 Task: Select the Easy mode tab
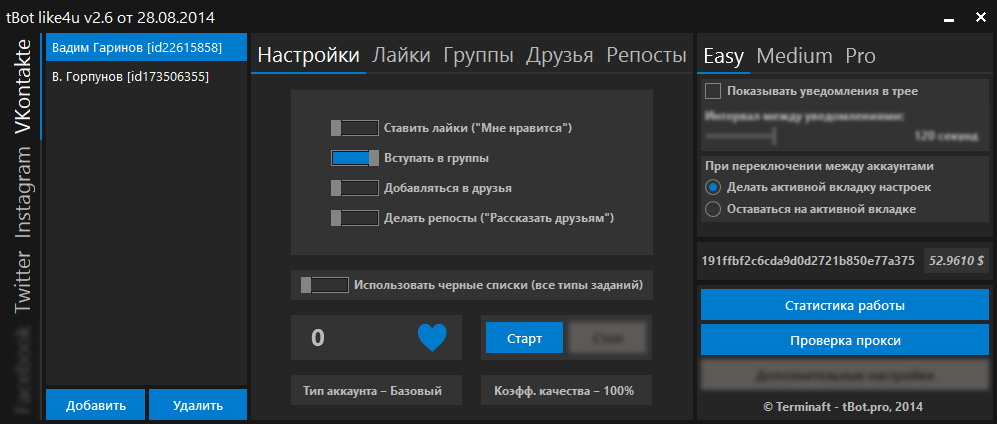coord(724,56)
